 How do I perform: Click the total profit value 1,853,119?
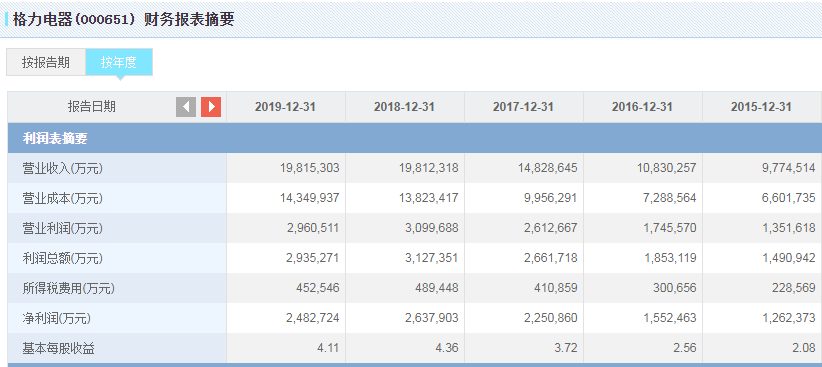[x=669, y=258]
